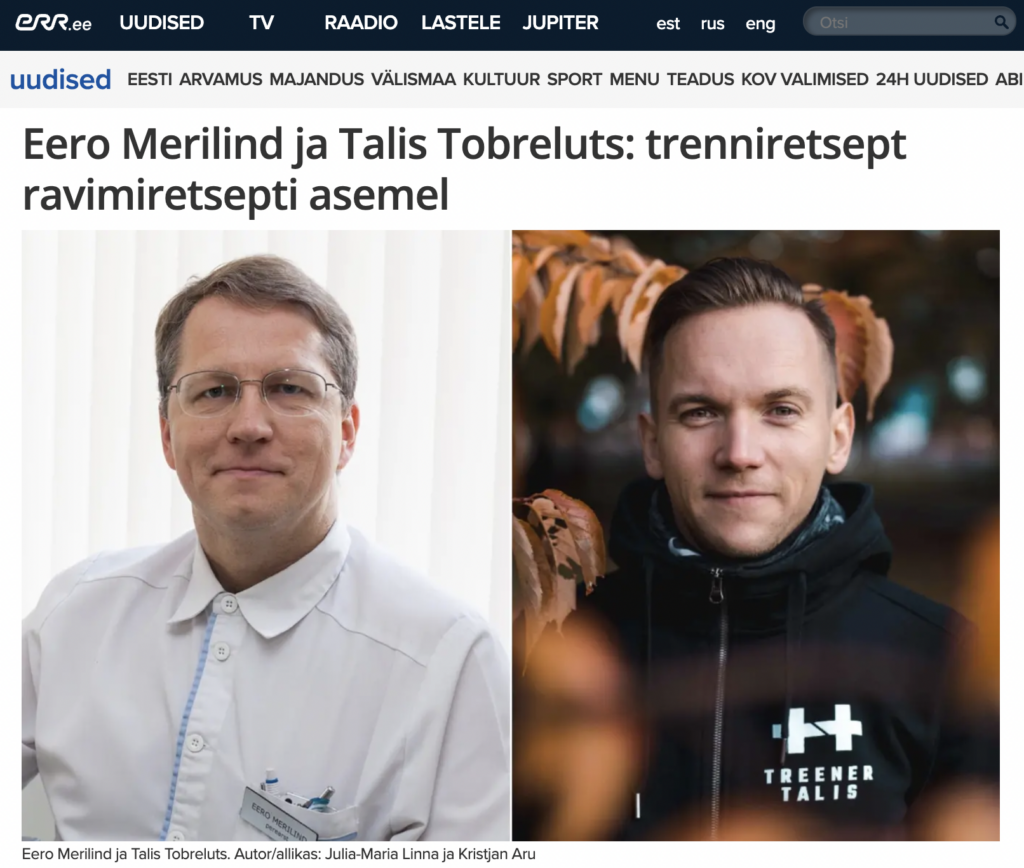Click the ERR.ee logo
This screenshot has height=868, width=1024.
pyautogui.click(x=53, y=24)
